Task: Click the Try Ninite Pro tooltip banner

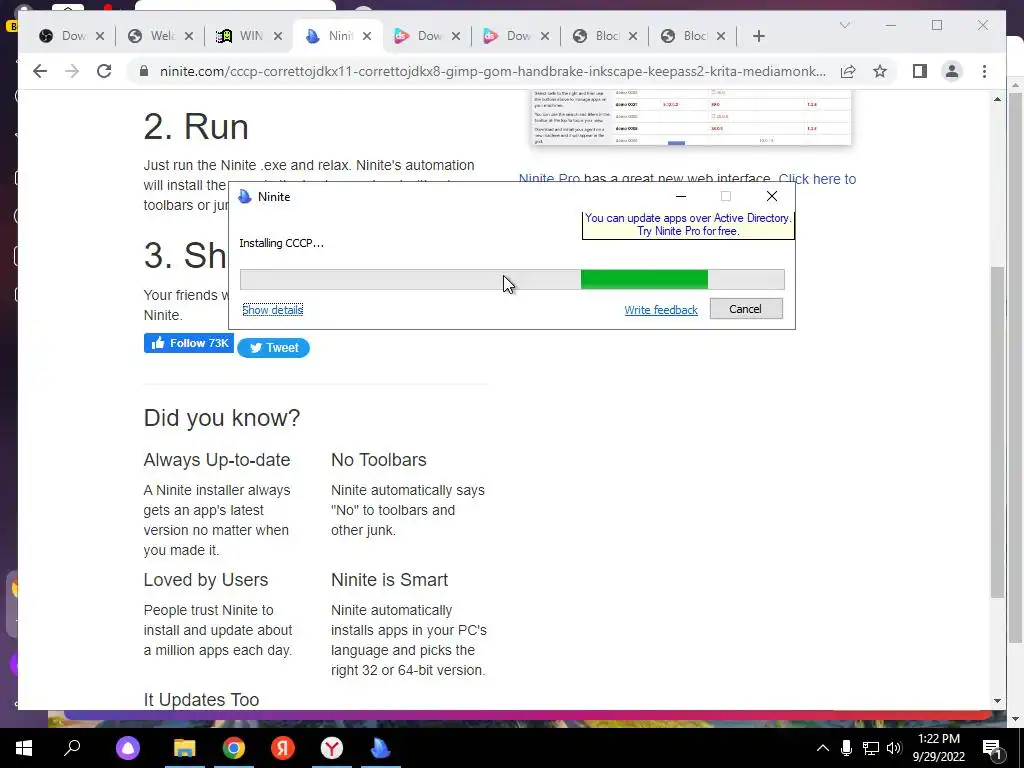Action: click(x=688, y=225)
